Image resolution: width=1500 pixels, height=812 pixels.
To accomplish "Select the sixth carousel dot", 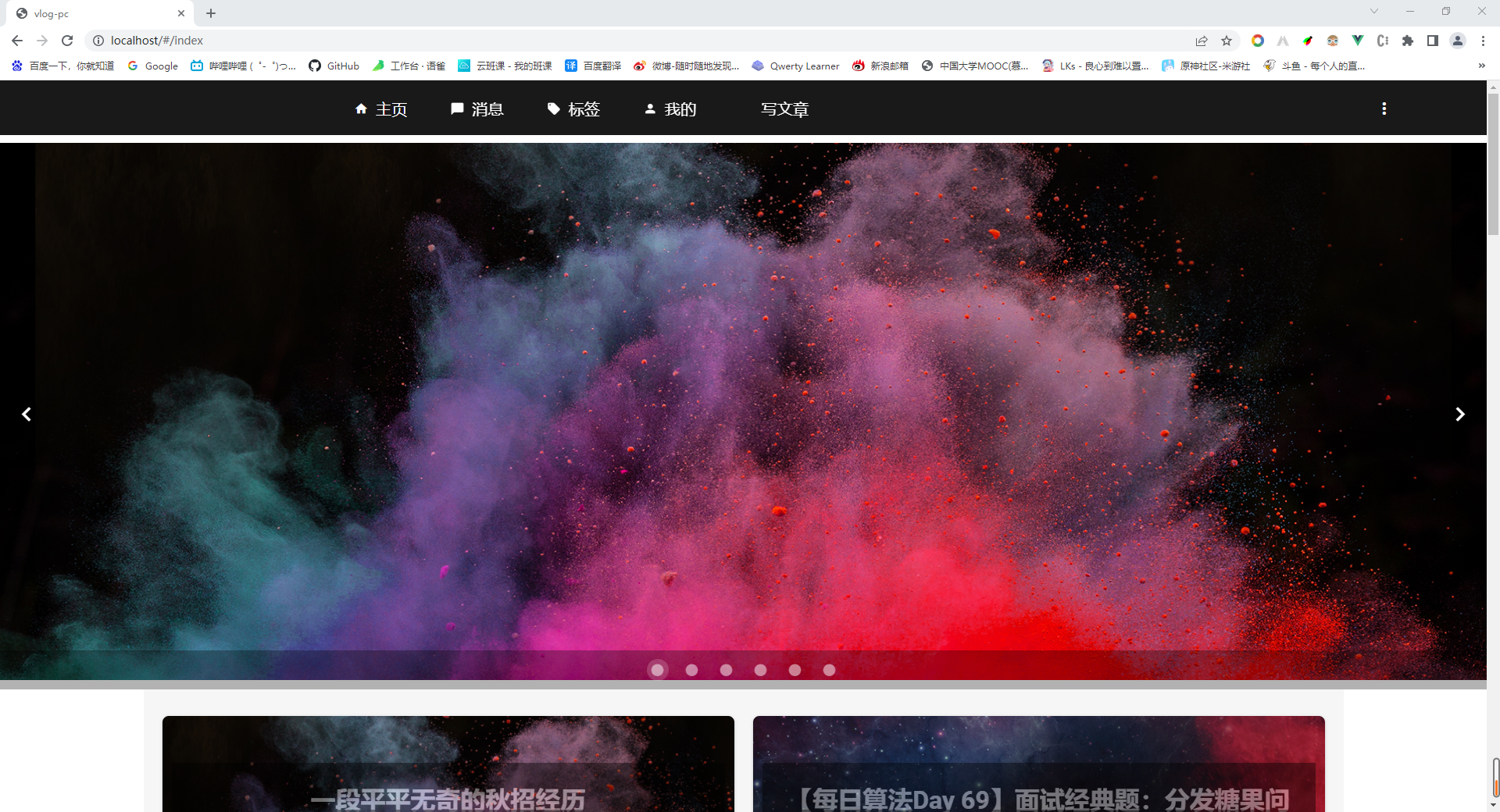I will [829, 670].
